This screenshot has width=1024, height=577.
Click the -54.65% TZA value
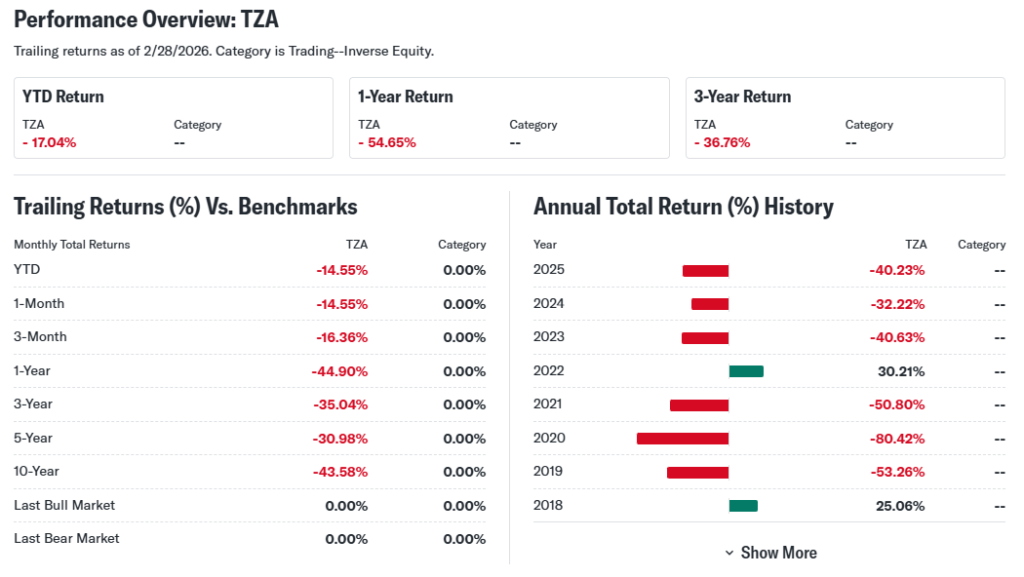coord(387,142)
